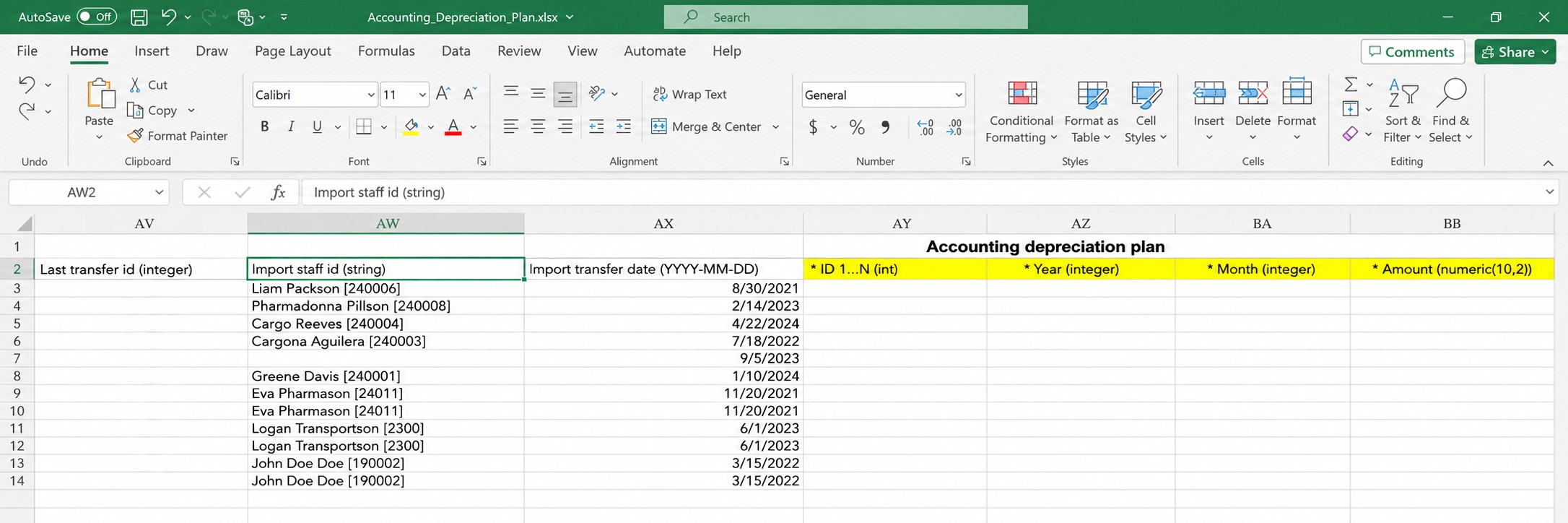Screen dimensions: 1568x523
Task: Click Format as Table button
Action: 1091,111
